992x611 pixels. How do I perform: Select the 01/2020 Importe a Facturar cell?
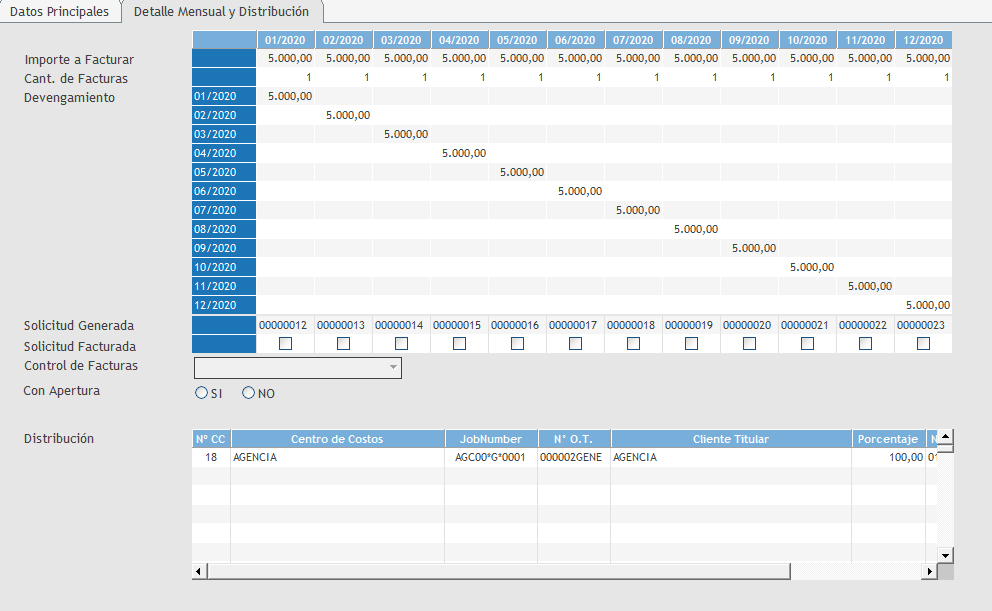pos(286,59)
